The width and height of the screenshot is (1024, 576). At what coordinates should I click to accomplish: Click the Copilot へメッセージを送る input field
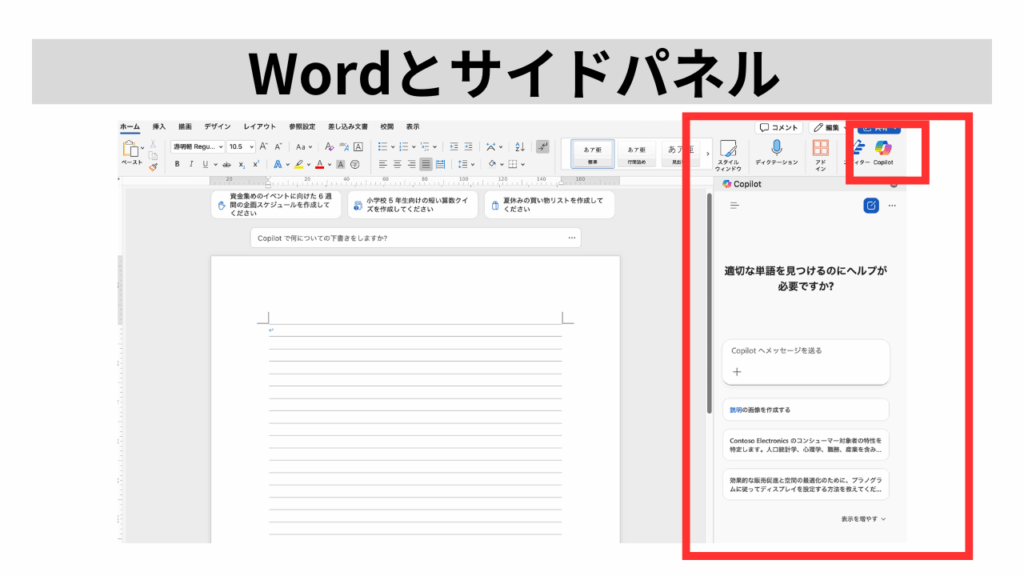pos(805,351)
